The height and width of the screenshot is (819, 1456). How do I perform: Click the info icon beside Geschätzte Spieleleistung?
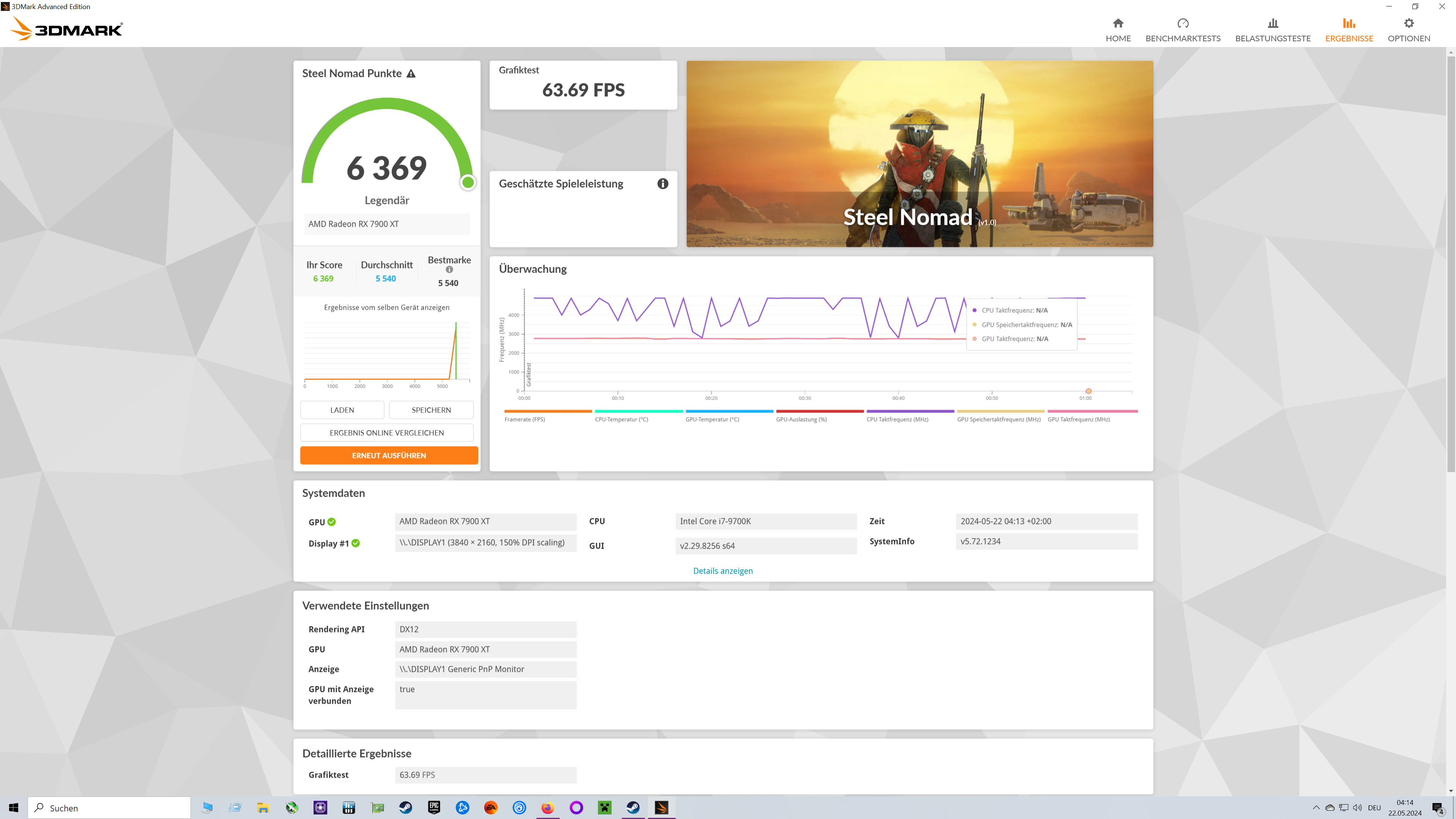[x=662, y=184]
